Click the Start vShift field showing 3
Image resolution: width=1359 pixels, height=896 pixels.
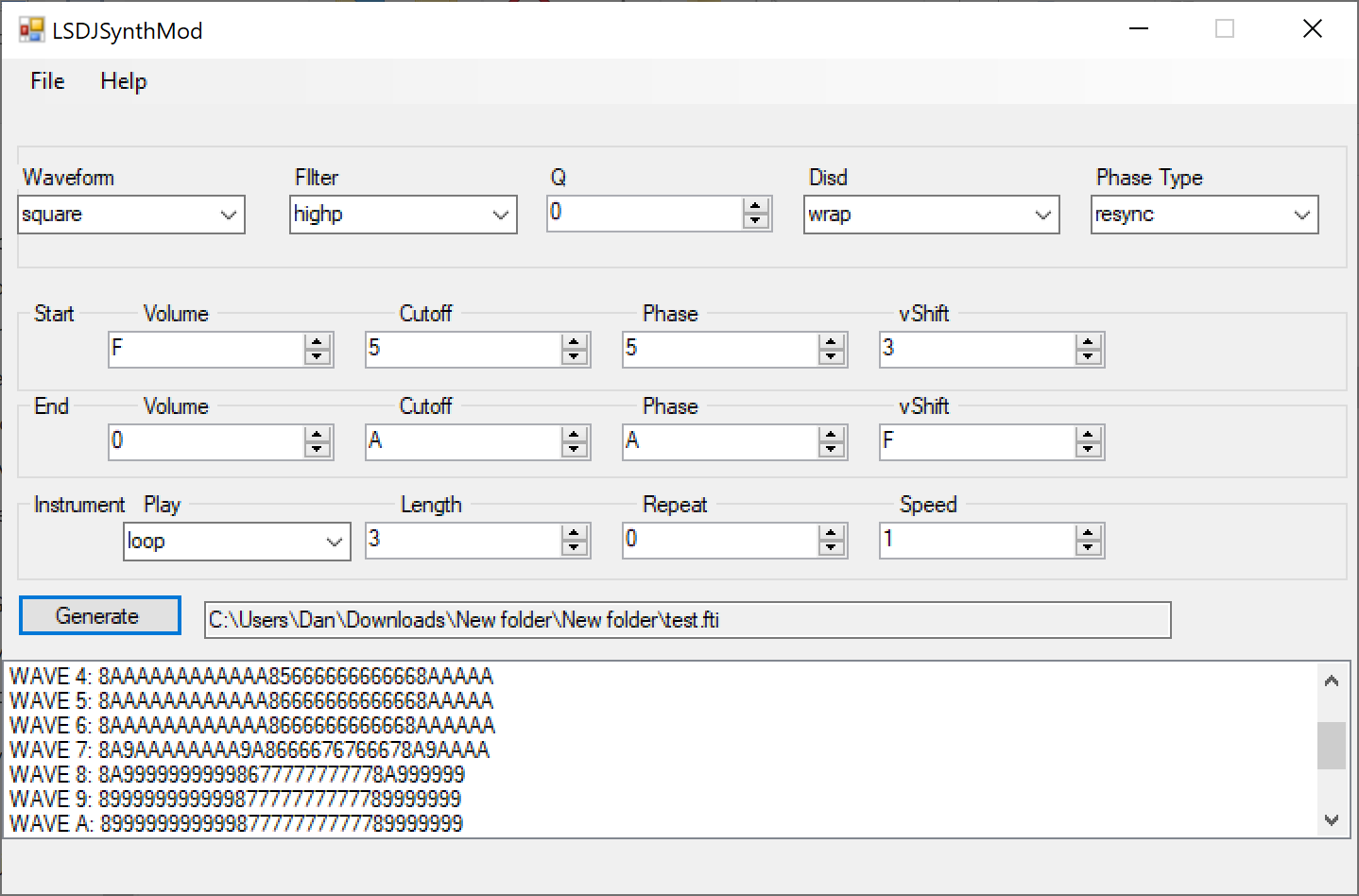(x=978, y=350)
